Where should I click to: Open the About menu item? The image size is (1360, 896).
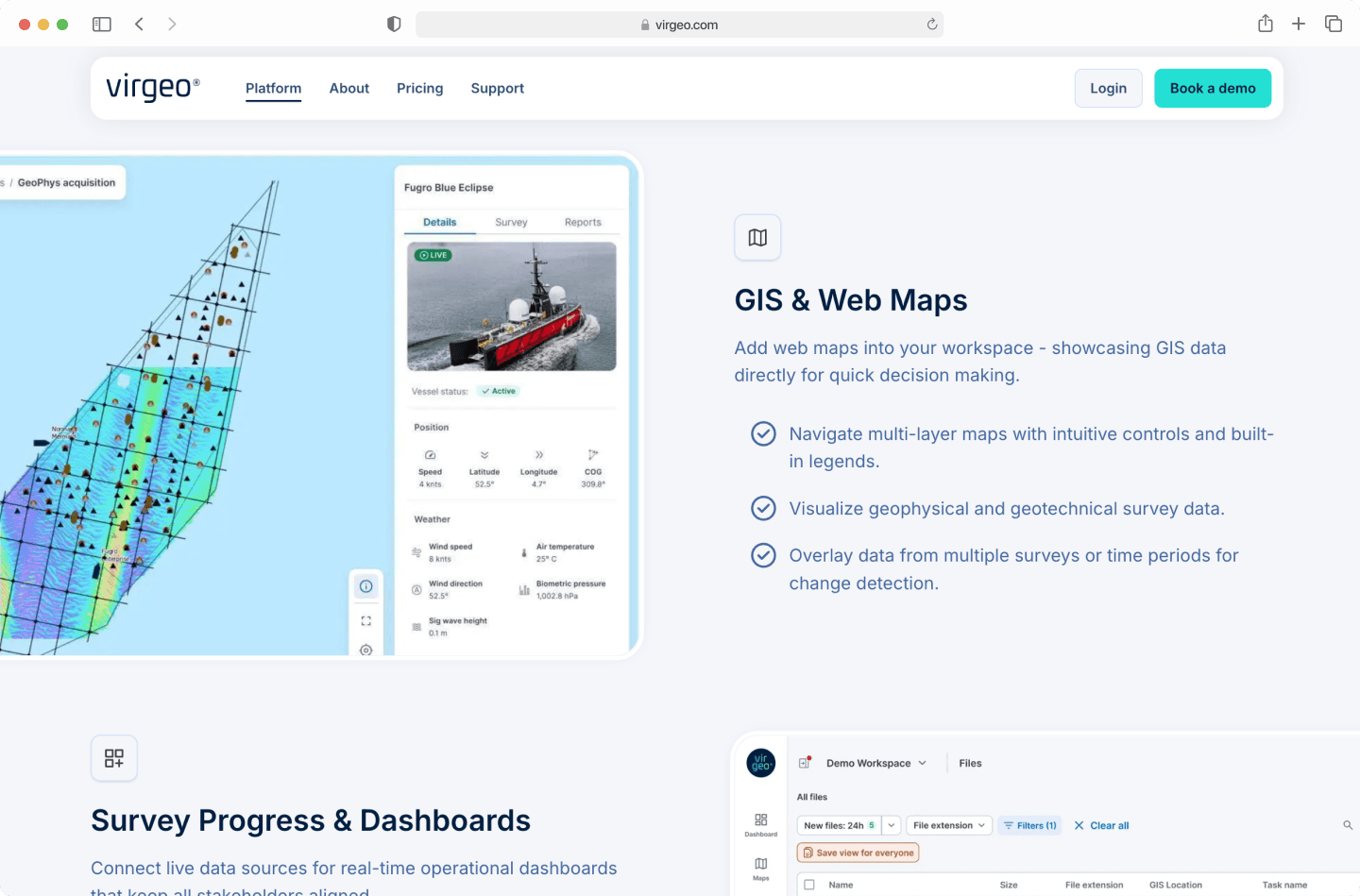click(x=349, y=88)
